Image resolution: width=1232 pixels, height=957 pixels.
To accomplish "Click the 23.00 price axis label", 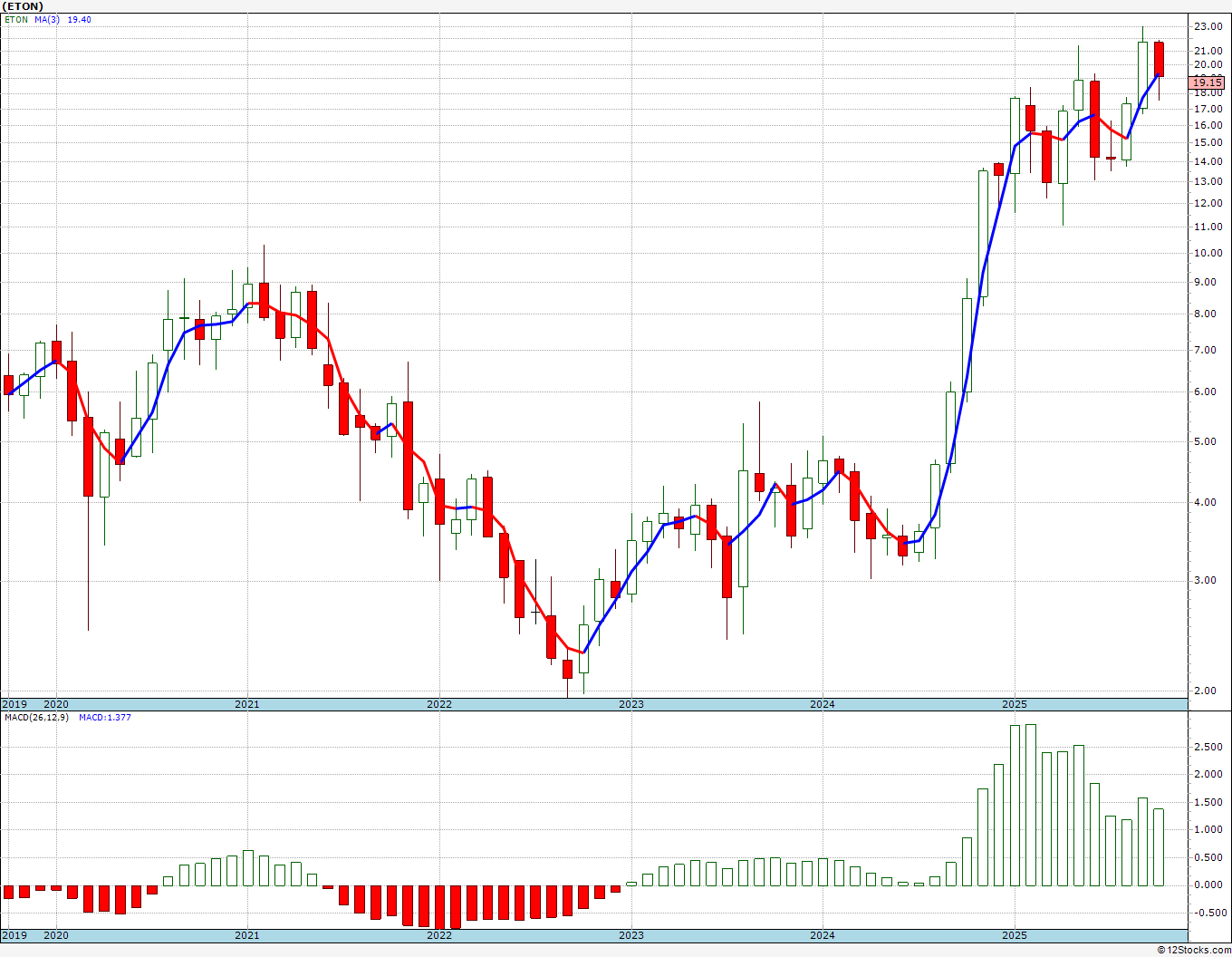I will pos(1208,27).
